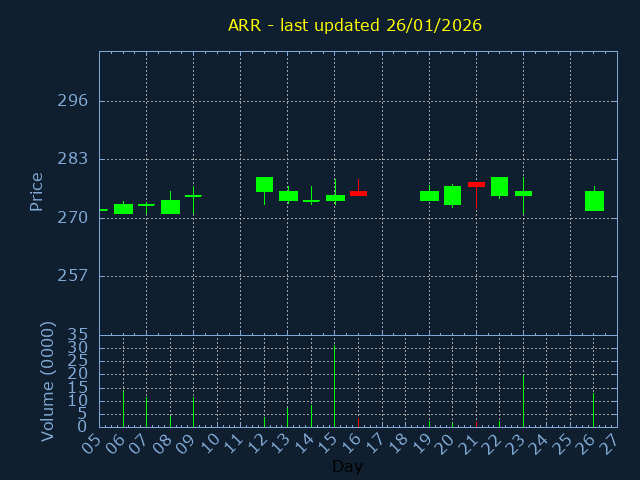Click the red candlestick for day 16

[x=358, y=193]
